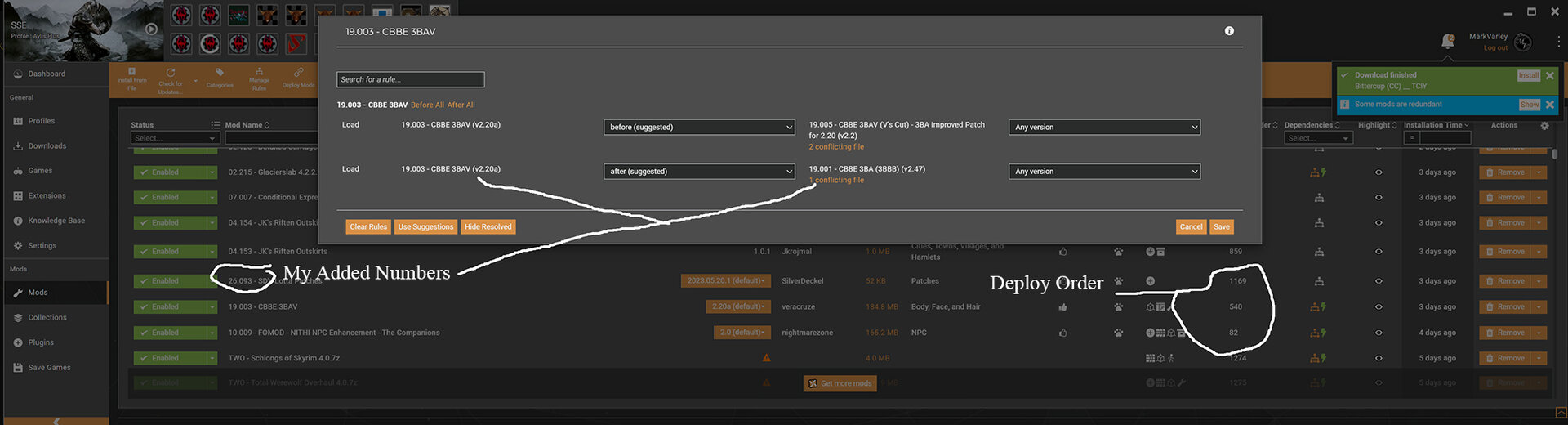Click the Use Suggestions button
Viewport: 1568px width, 425px height.
[x=425, y=227]
